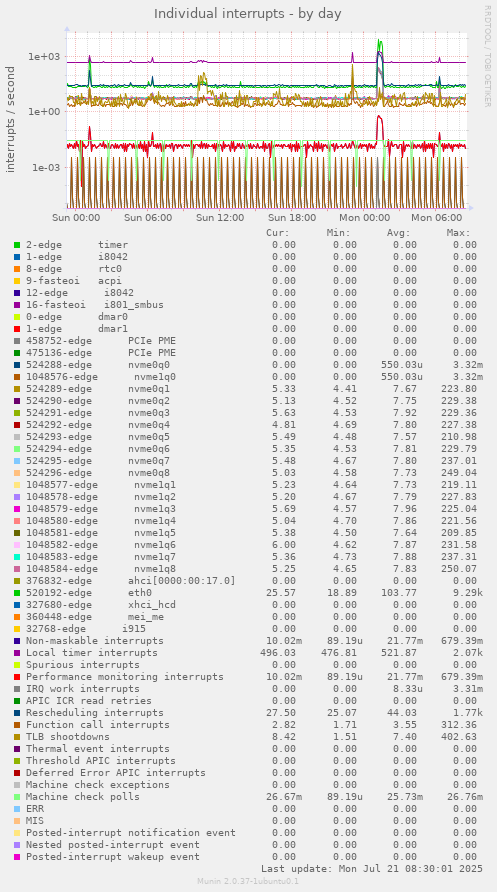Image resolution: width=497 pixels, height=892 pixels.
Task: Click the Machine check polls color swatch
Action: 16,796
